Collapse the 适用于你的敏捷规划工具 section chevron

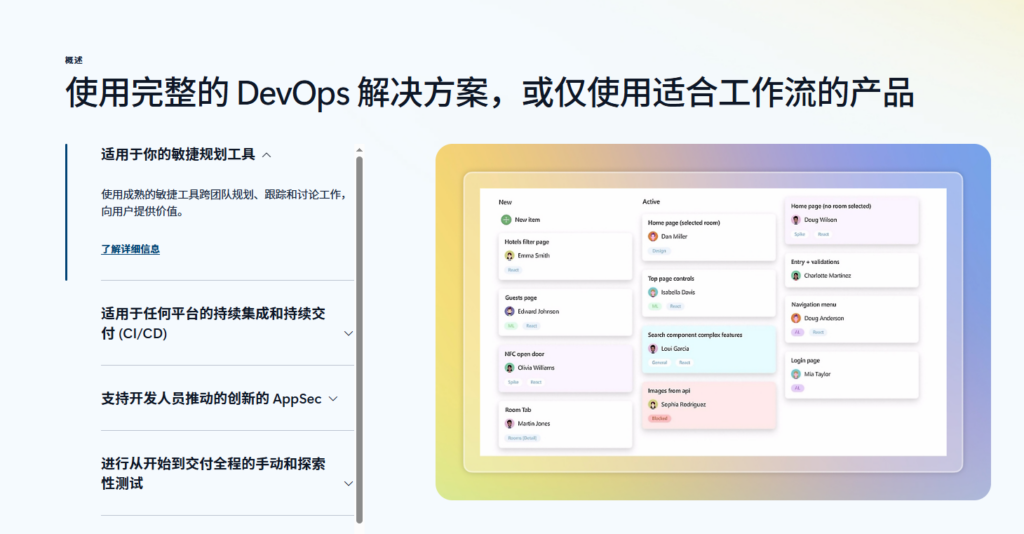266,155
